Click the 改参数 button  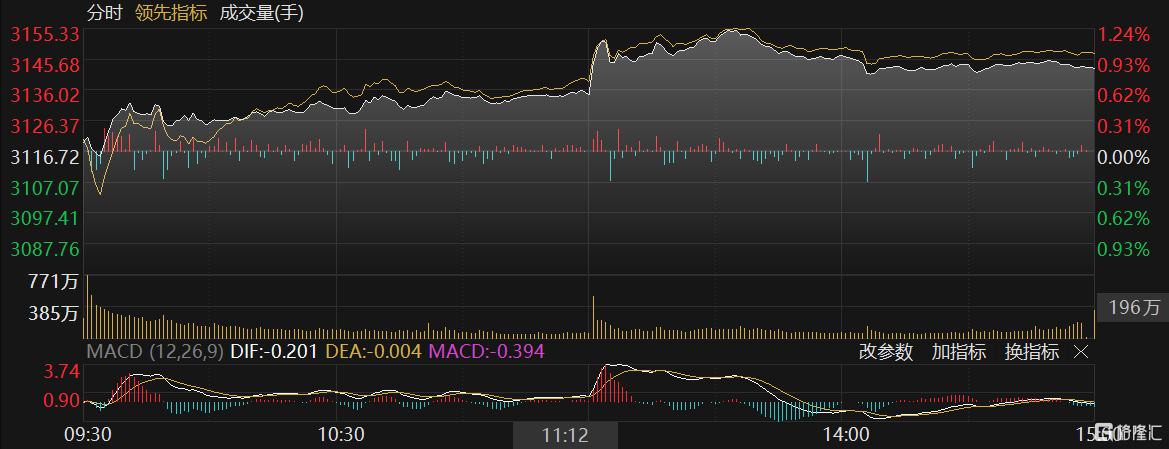(x=886, y=352)
